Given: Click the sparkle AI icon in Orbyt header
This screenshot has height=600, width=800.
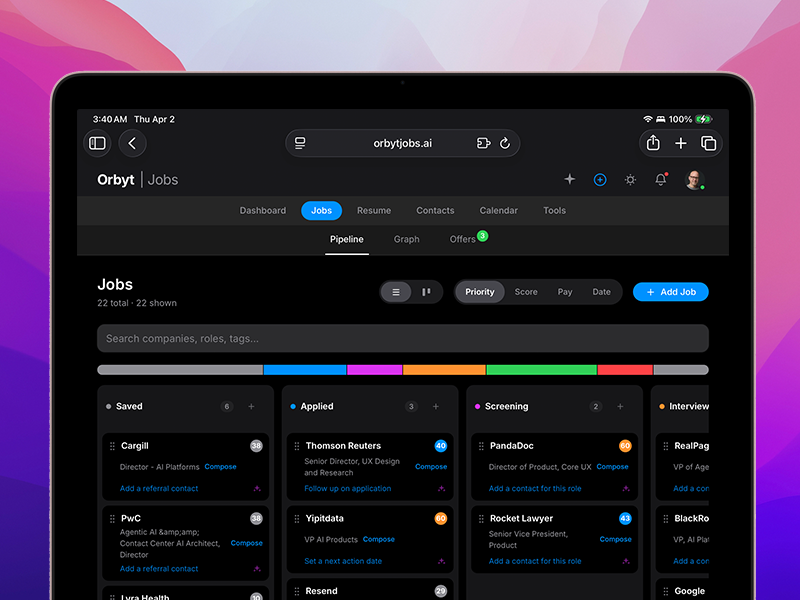Looking at the screenshot, I should tap(569, 179).
